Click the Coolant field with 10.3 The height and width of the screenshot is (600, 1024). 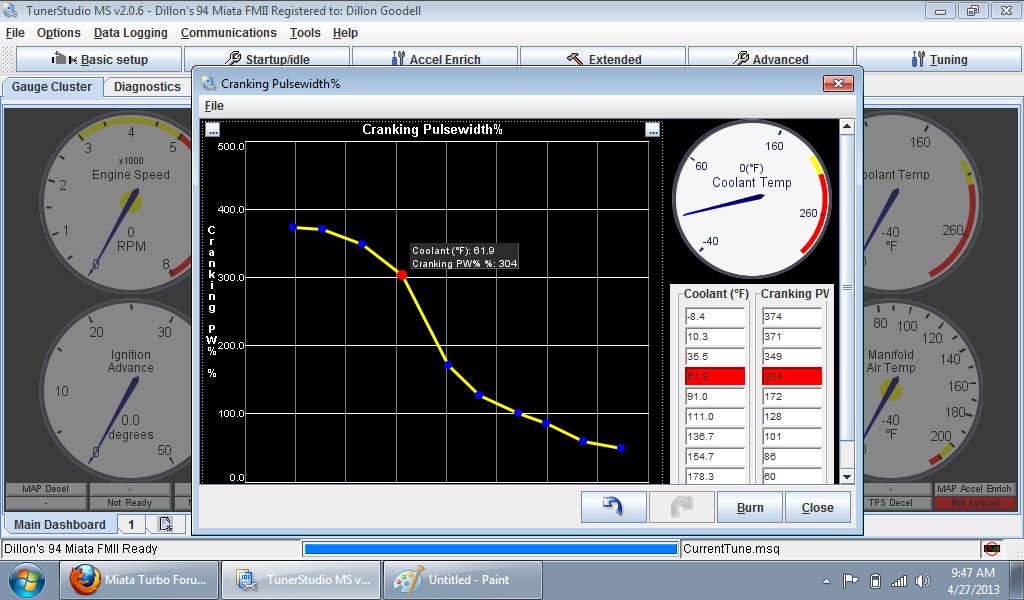pos(715,337)
